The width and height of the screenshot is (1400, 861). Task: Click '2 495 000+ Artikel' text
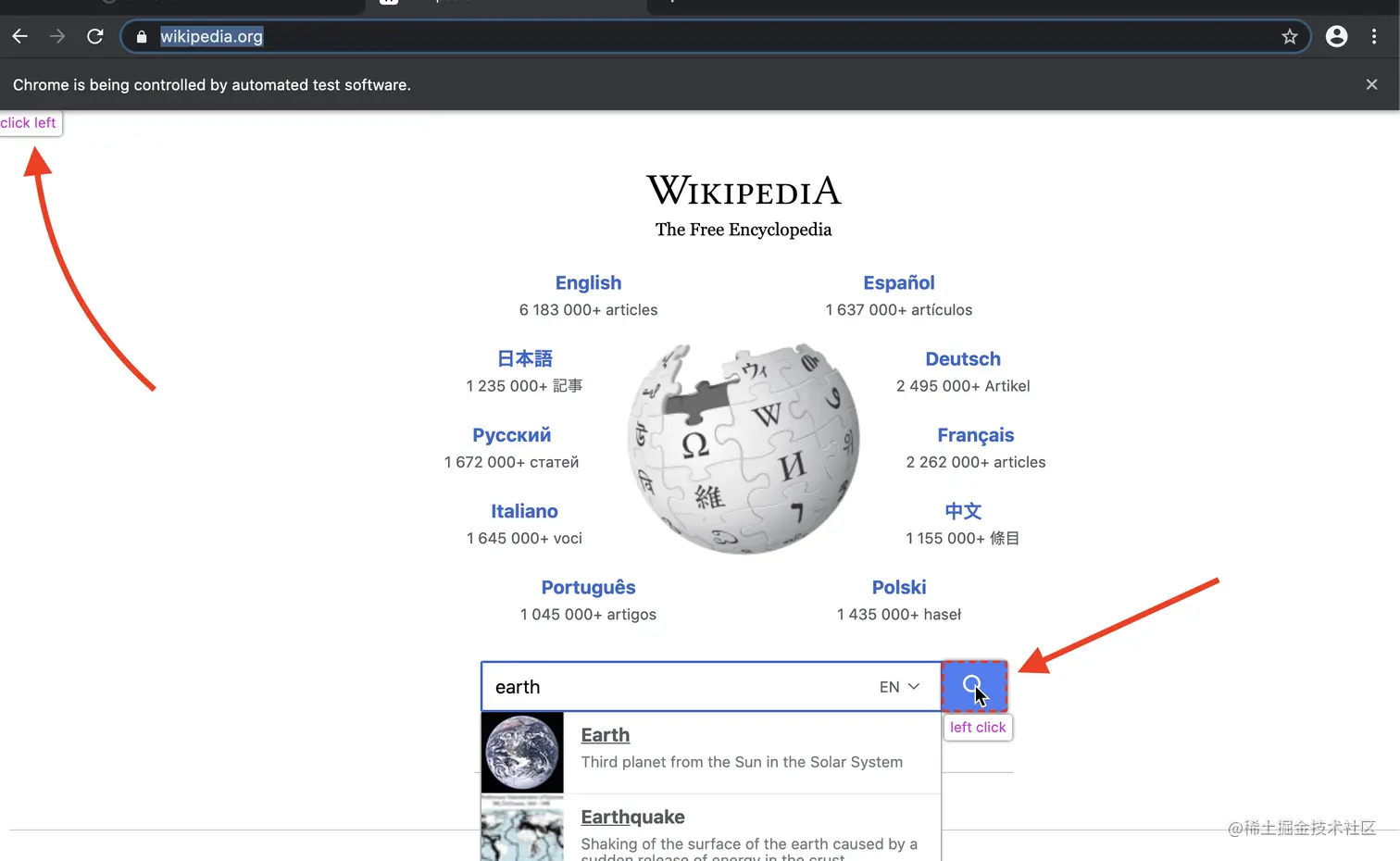[963, 386]
